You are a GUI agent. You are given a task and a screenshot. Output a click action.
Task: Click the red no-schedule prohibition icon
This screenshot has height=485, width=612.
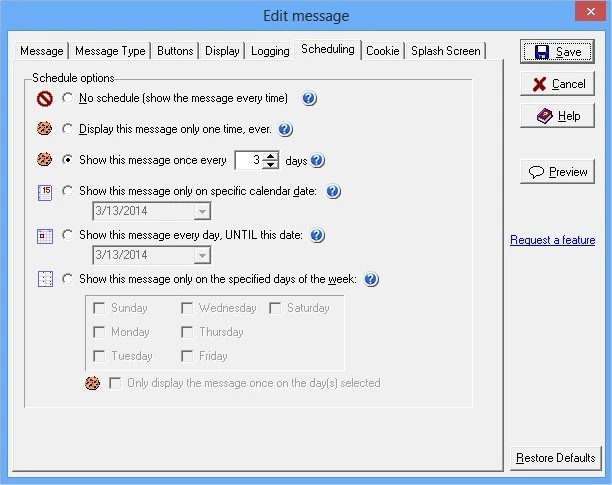[44, 99]
